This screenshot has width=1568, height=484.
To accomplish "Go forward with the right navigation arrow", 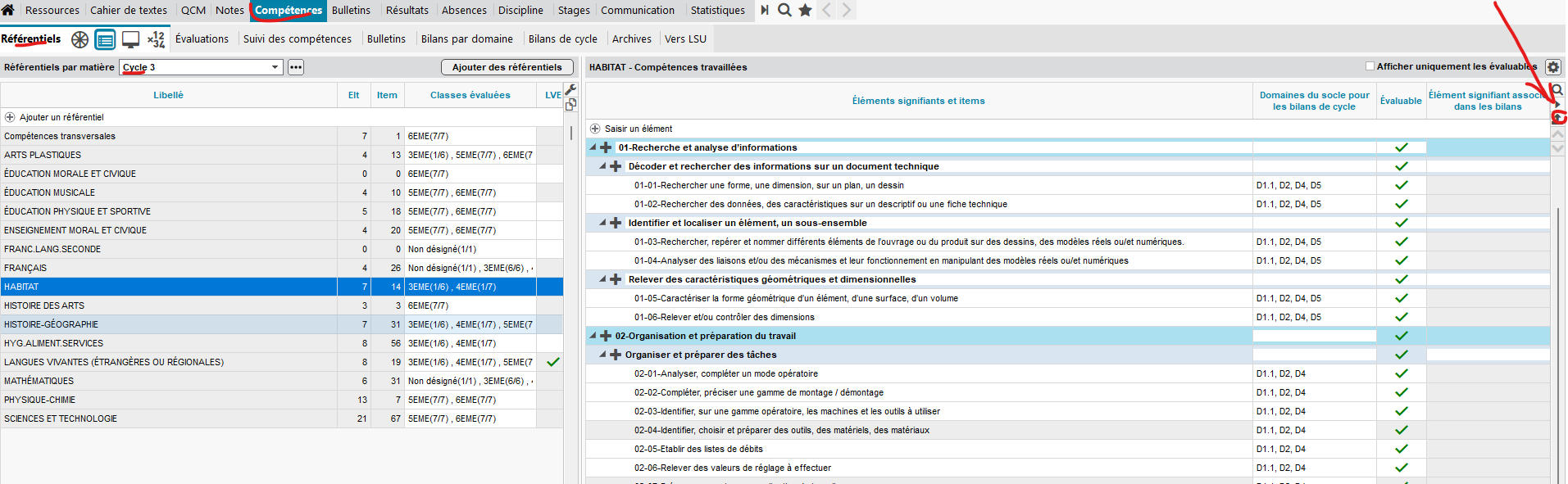I will [847, 10].
